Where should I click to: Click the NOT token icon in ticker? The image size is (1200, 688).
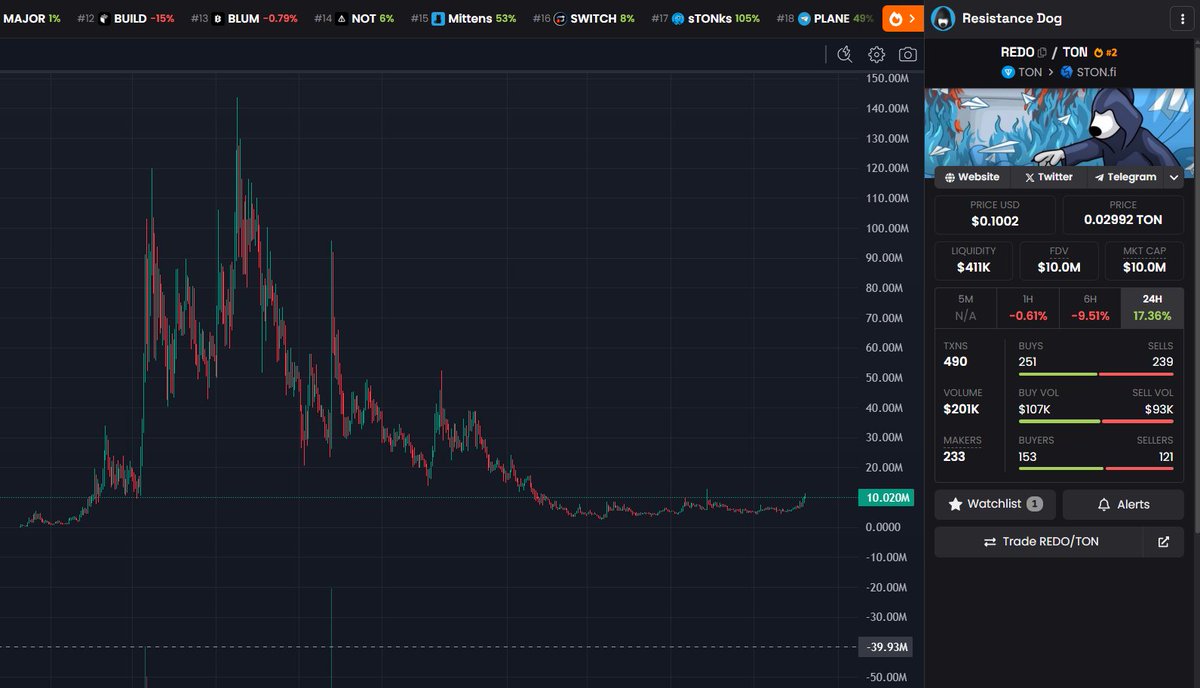tap(341, 18)
